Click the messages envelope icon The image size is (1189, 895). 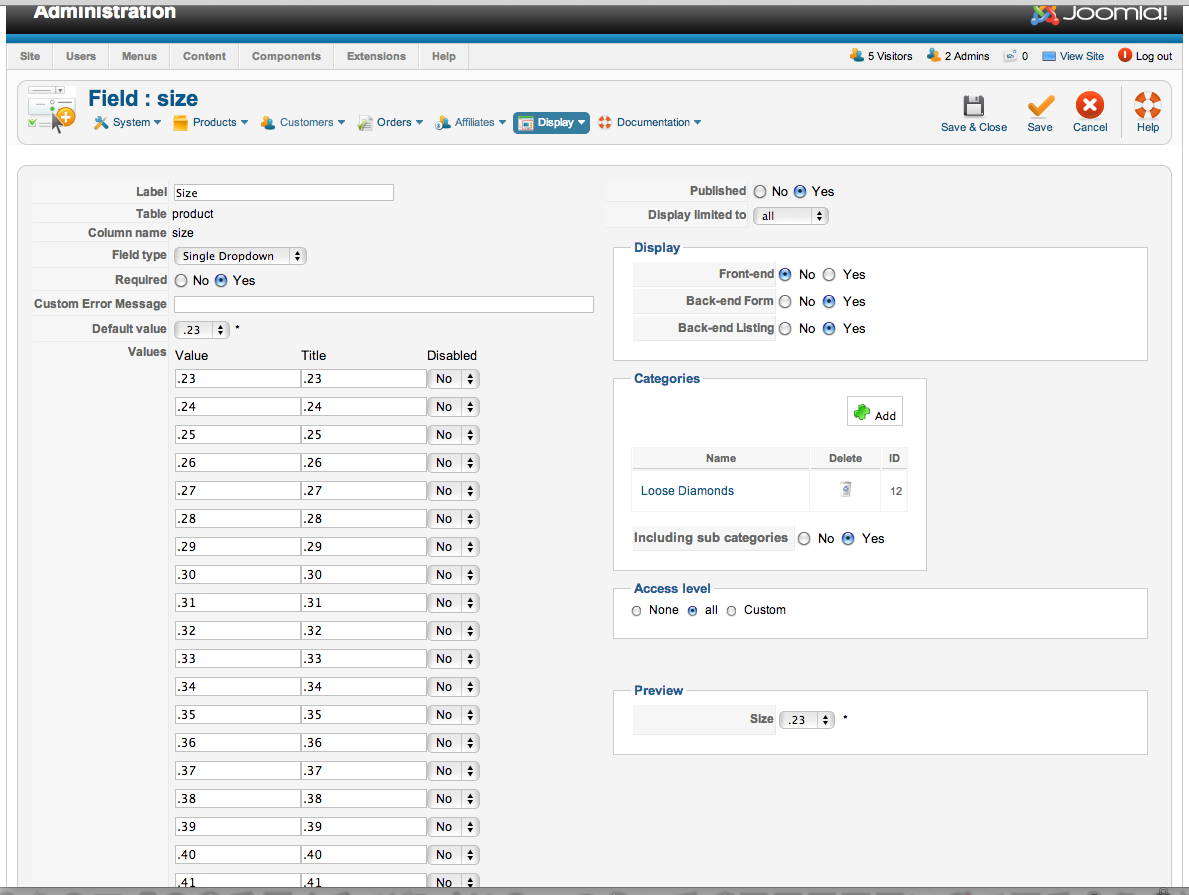[1010, 55]
